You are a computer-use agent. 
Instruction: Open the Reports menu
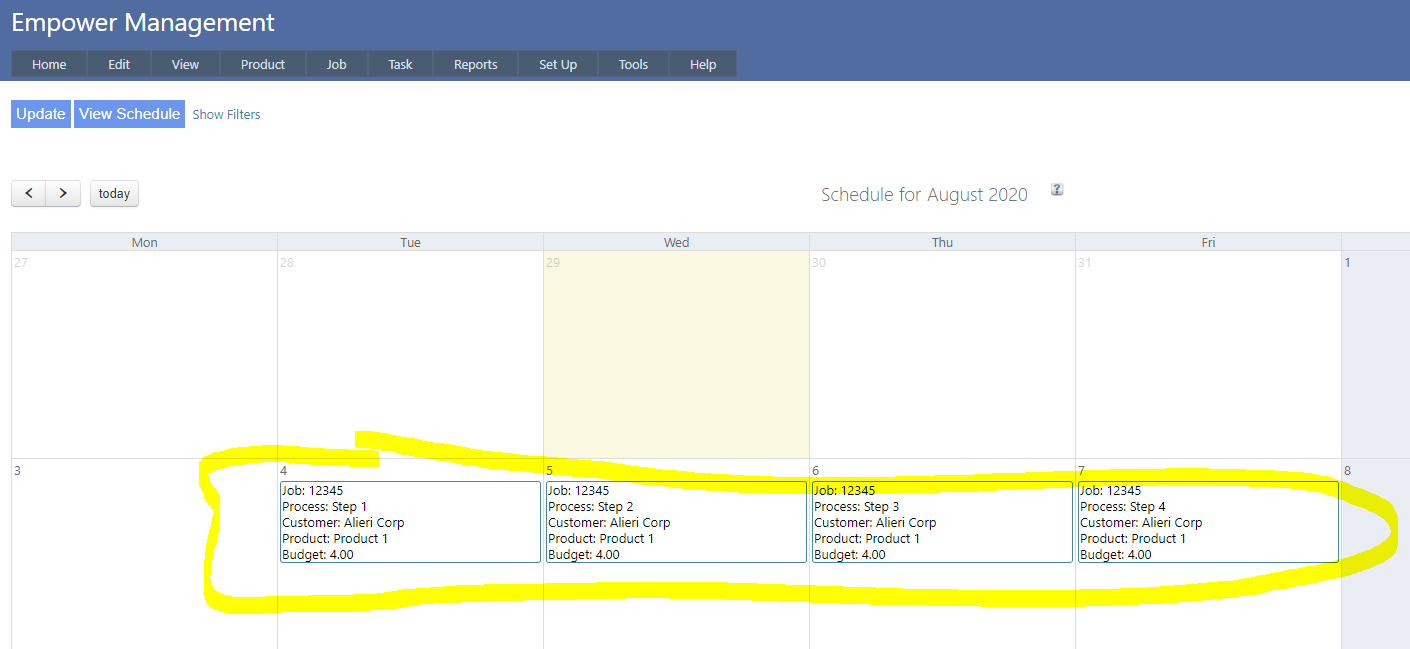[475, 64]
